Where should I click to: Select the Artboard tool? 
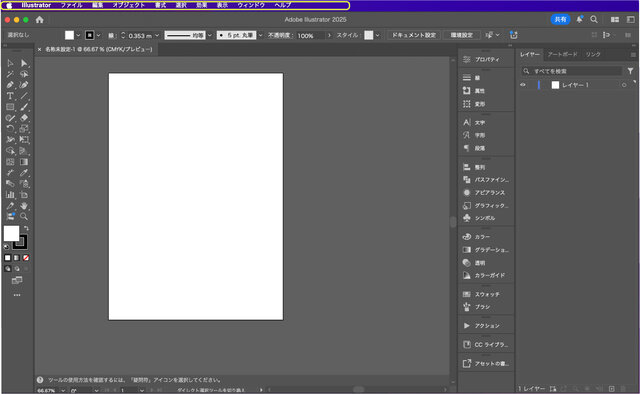24,195
